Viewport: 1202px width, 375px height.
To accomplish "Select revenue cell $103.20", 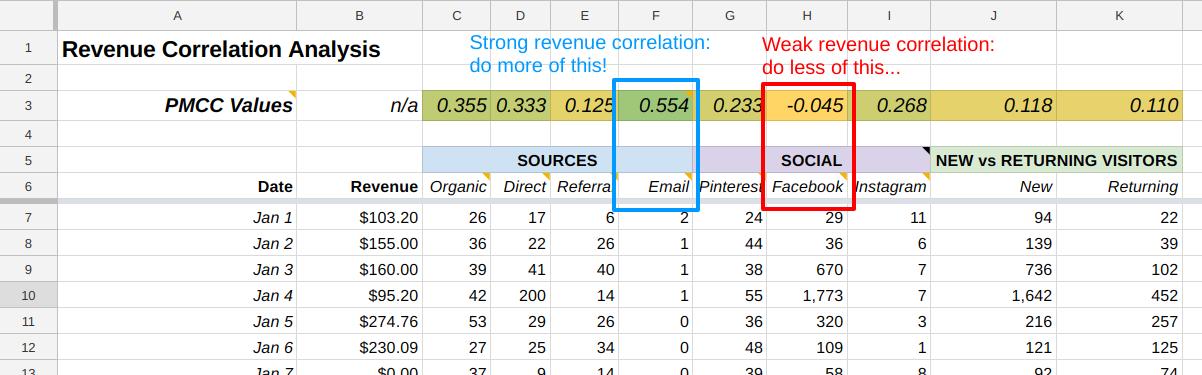I will [360, 217].
